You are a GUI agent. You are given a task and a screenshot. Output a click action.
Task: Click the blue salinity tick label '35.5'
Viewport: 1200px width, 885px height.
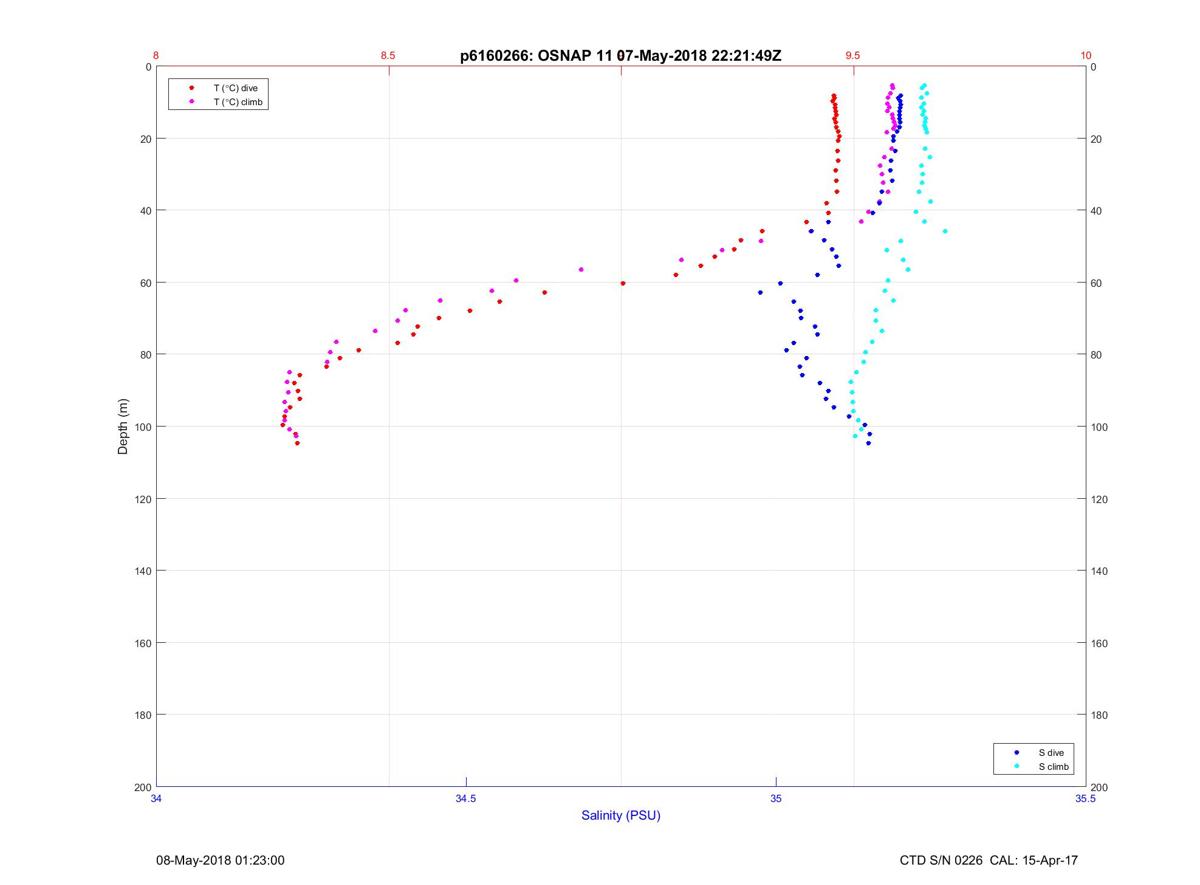[x=1086, y=798]
